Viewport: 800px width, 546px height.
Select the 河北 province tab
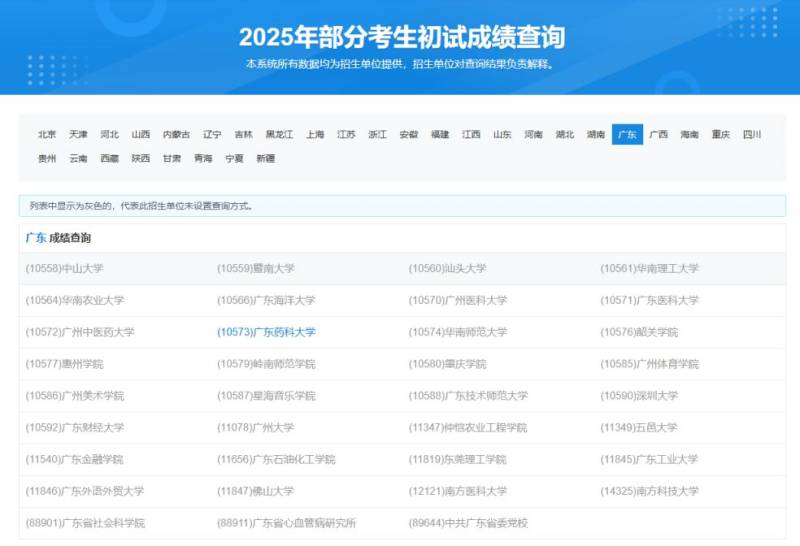coord(109,134)
